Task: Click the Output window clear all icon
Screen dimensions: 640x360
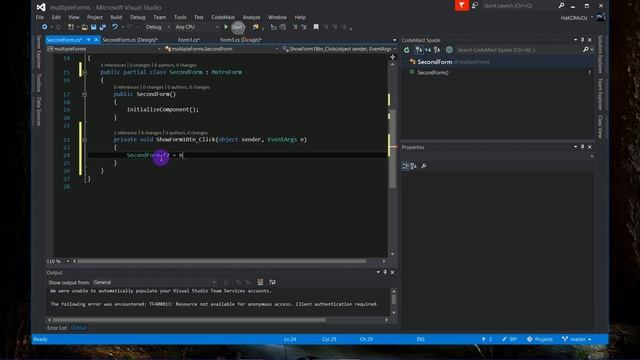Action: tap(260, 282)
